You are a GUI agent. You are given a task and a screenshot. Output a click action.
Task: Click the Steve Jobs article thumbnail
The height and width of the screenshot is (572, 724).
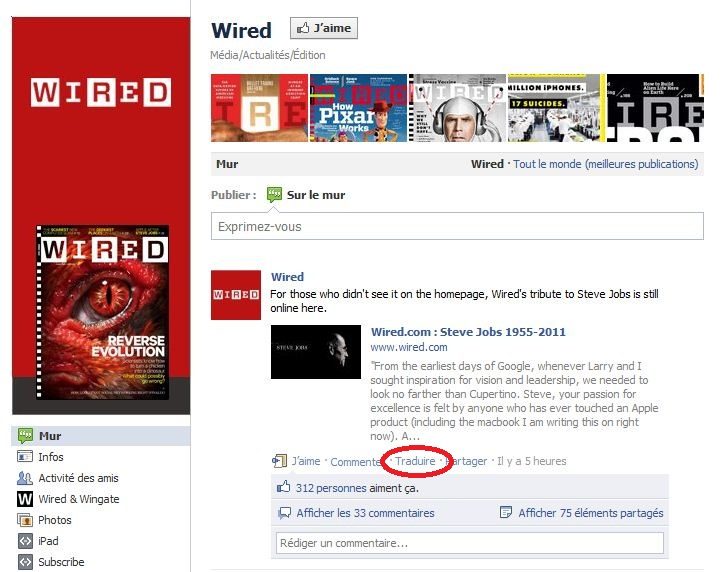(316, 352)
